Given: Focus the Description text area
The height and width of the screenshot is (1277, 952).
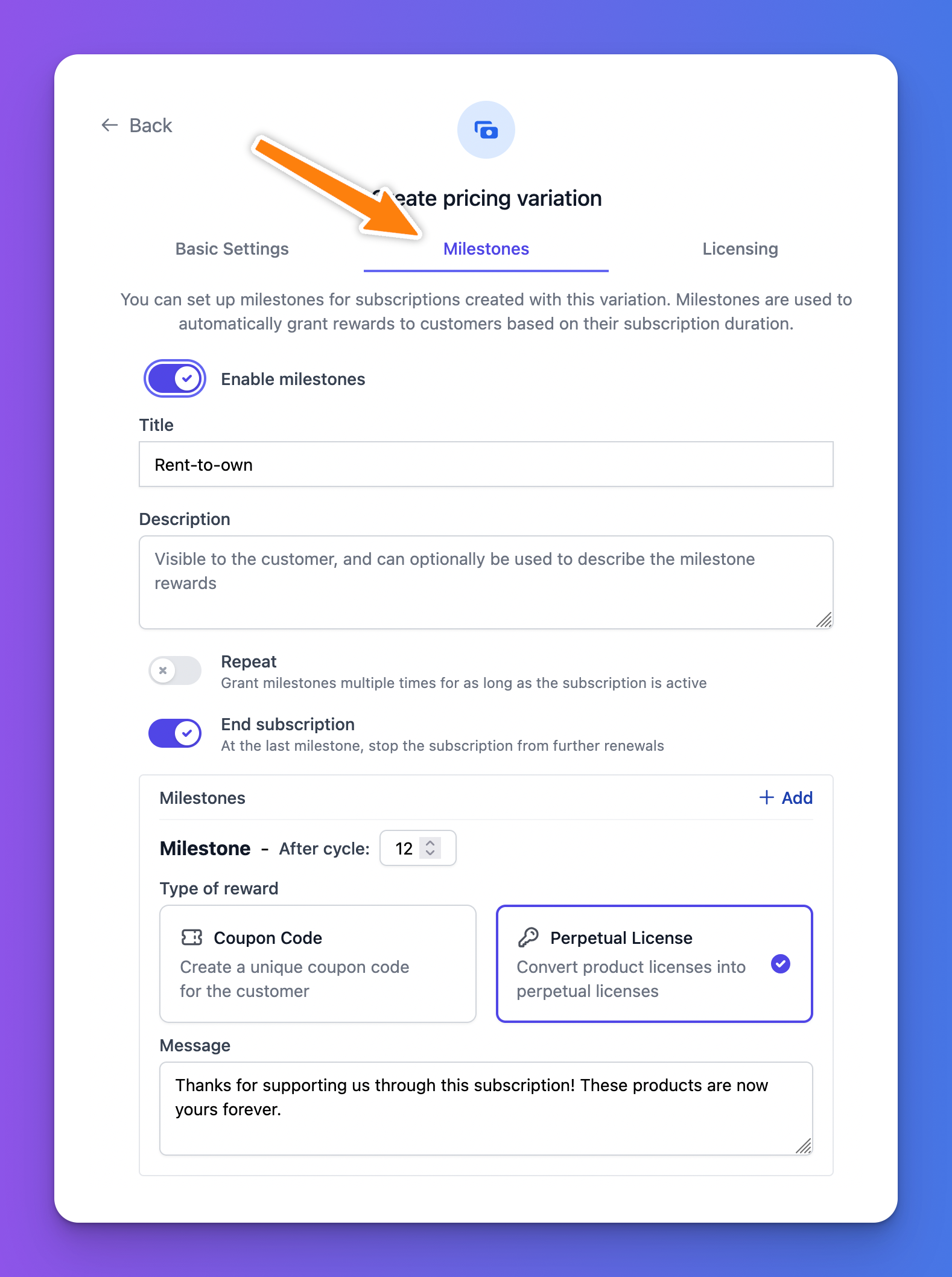Looking at the screenshot, I should coord(486,582).
